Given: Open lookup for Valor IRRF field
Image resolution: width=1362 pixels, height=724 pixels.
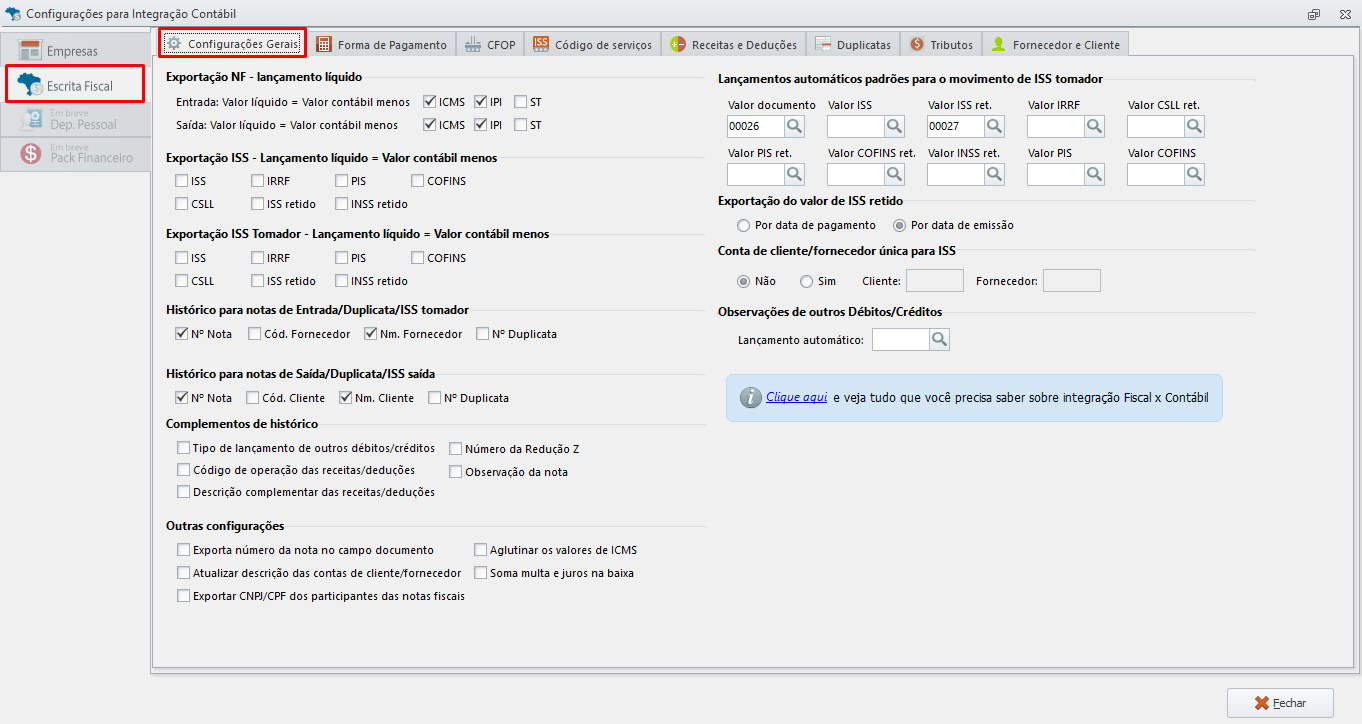Looking at the screenshot, I should pos(1094,126).
